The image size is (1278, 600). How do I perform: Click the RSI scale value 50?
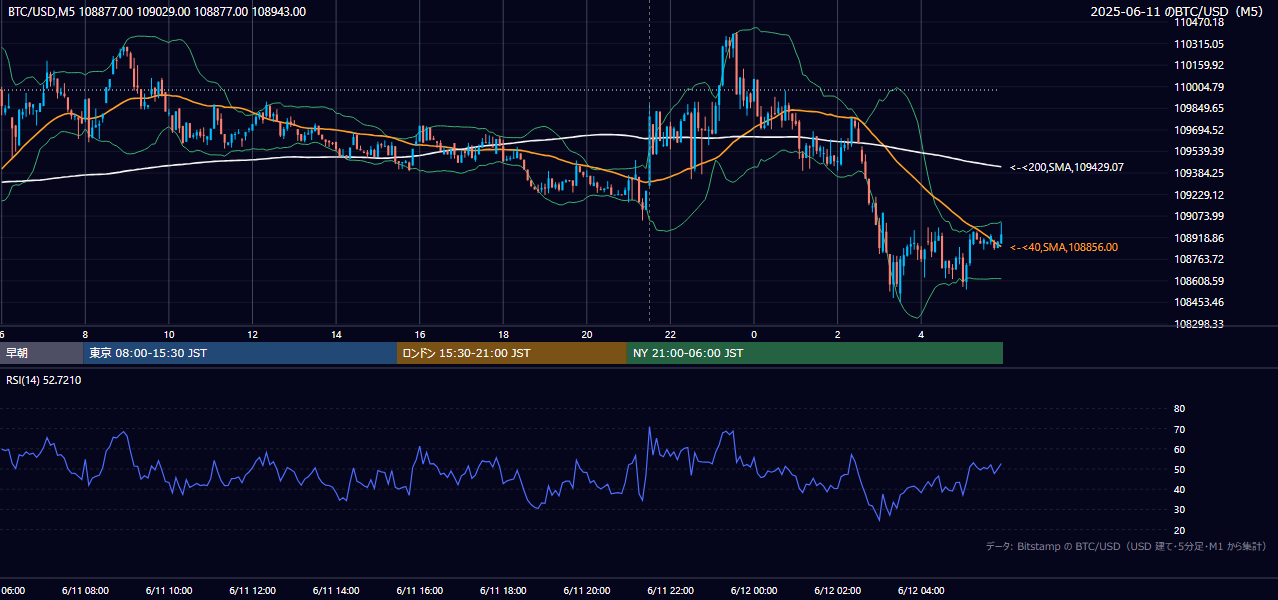point(1179,469)
